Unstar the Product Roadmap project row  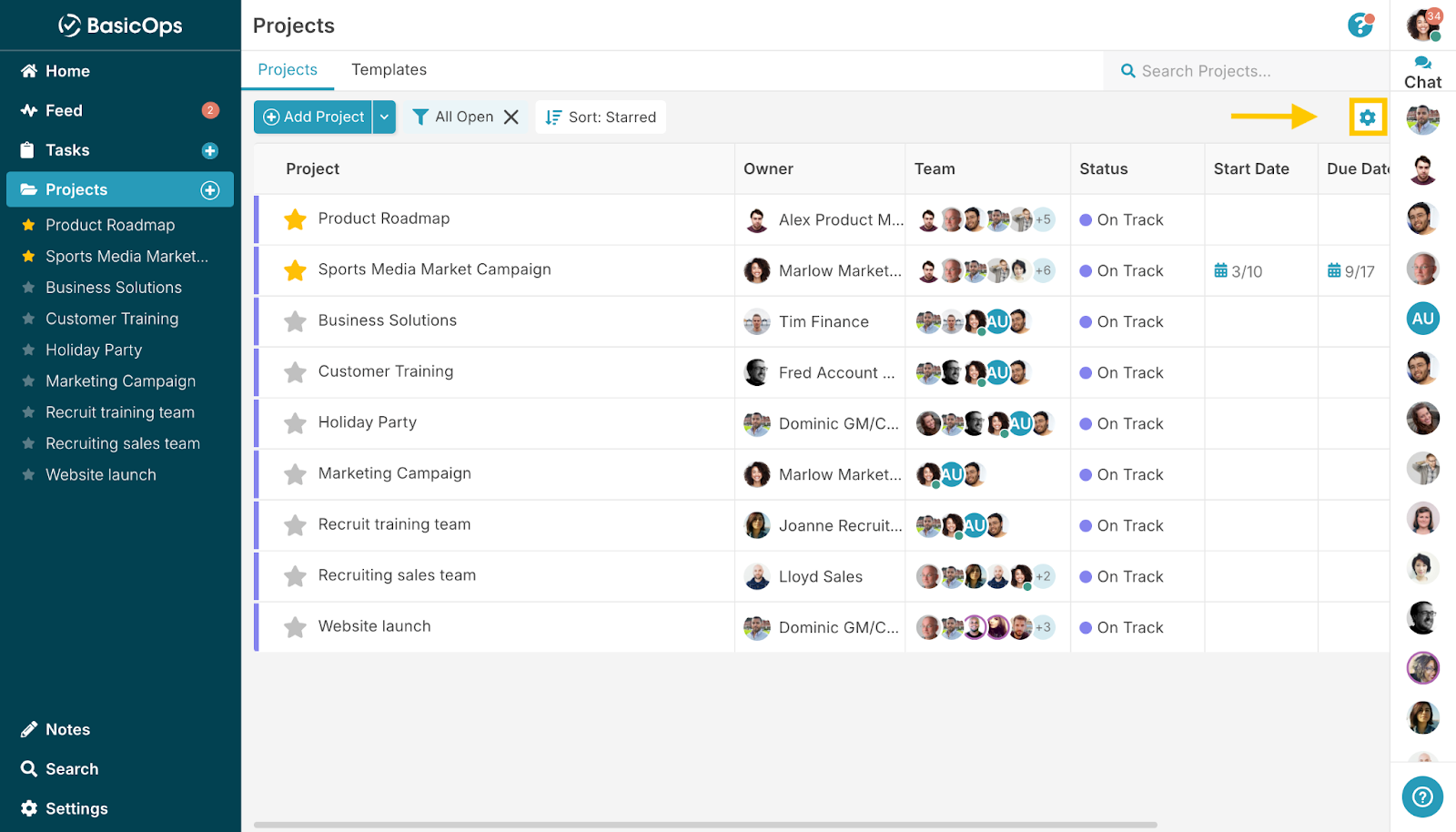point(295,219)
